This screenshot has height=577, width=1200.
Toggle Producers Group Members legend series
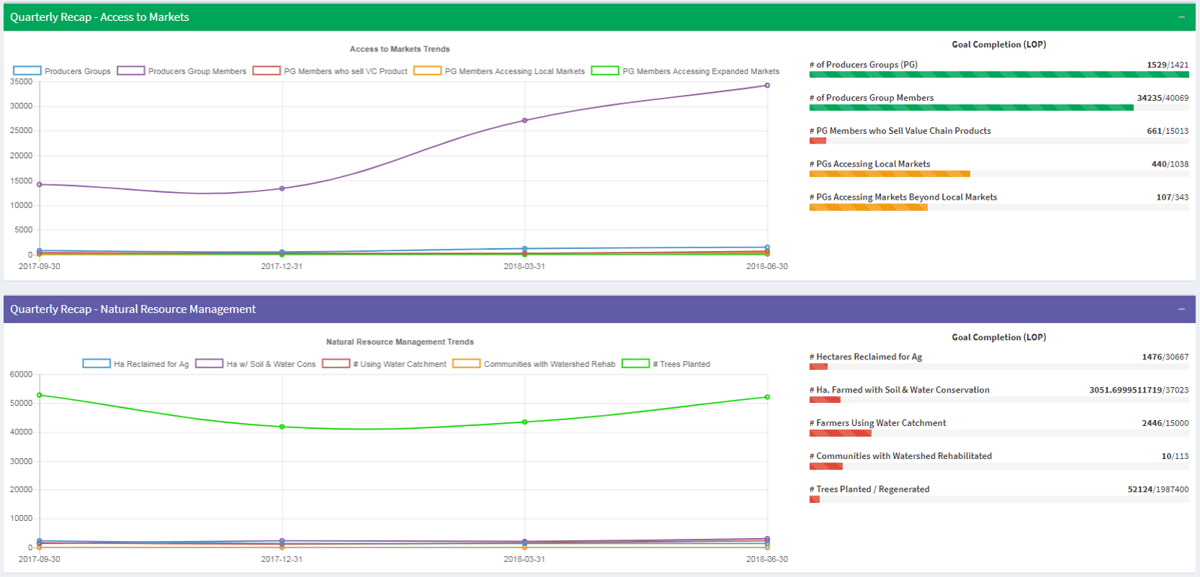[x=181, y=72]
